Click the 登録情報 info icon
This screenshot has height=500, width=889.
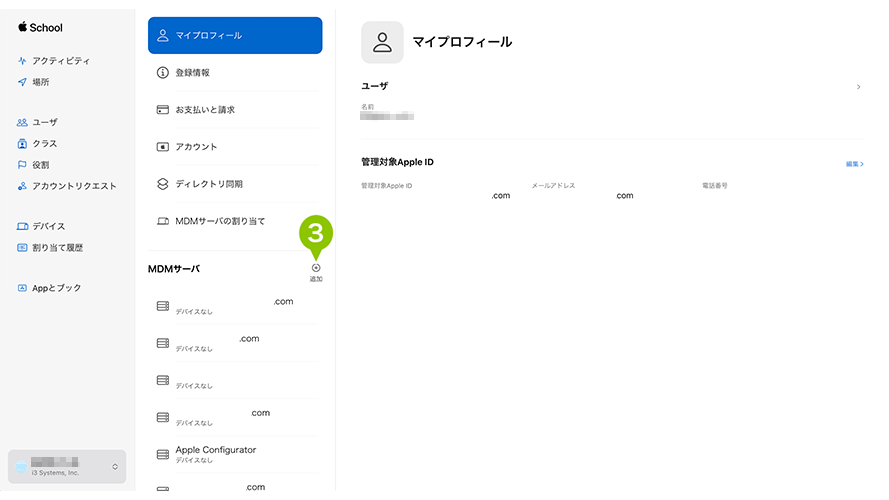tap(163, 73)
